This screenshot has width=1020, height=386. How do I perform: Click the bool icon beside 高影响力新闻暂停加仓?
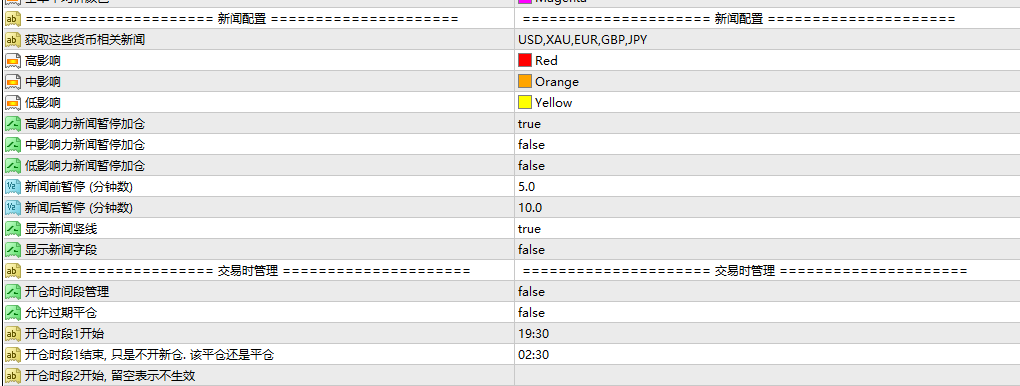point(13,124)
